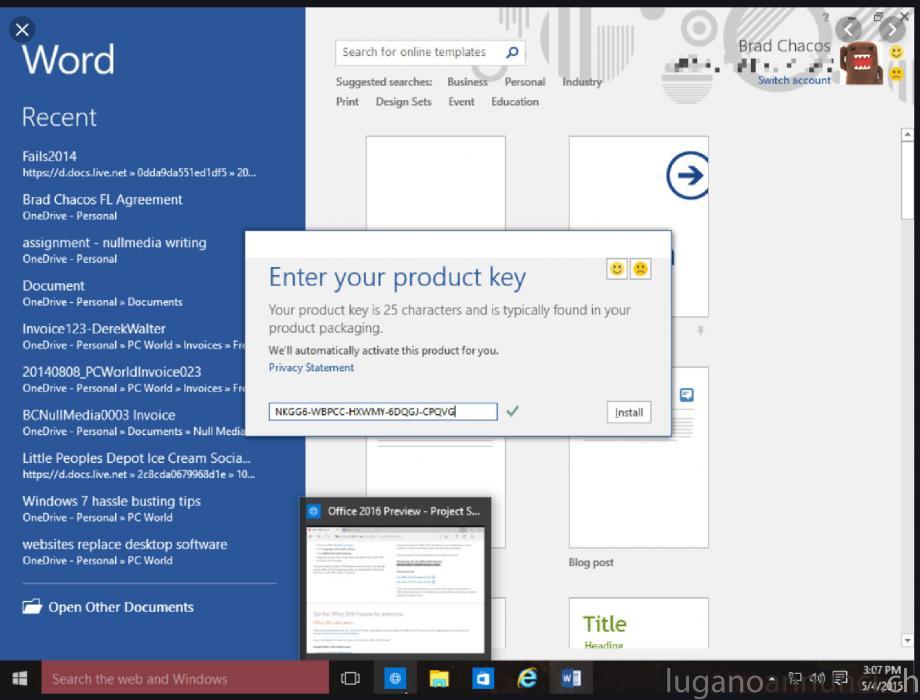The image size is (920, 700).
Task: Open the recent file named Document
Action: 102,293
